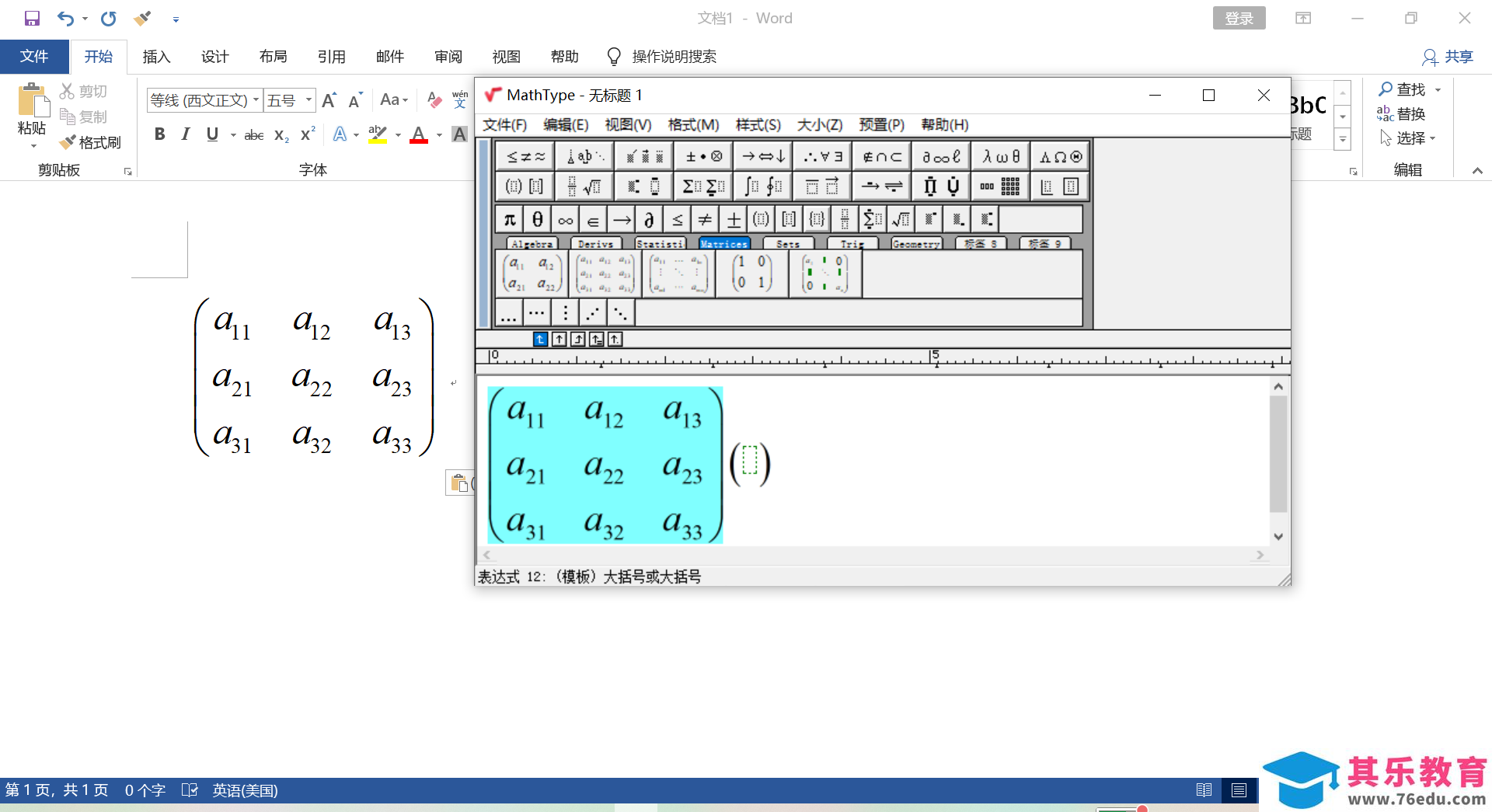Viewport: 1492px width, 812px height.
Task: Open the fraction and radical templates palette
Action: click(x=584, y=186)
